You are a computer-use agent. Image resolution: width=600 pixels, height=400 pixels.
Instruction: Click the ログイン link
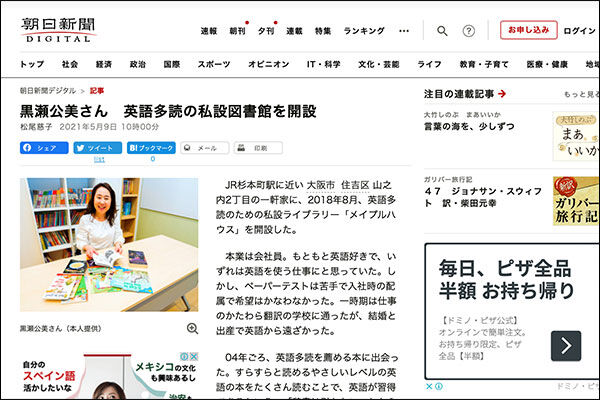coord(579,31)
